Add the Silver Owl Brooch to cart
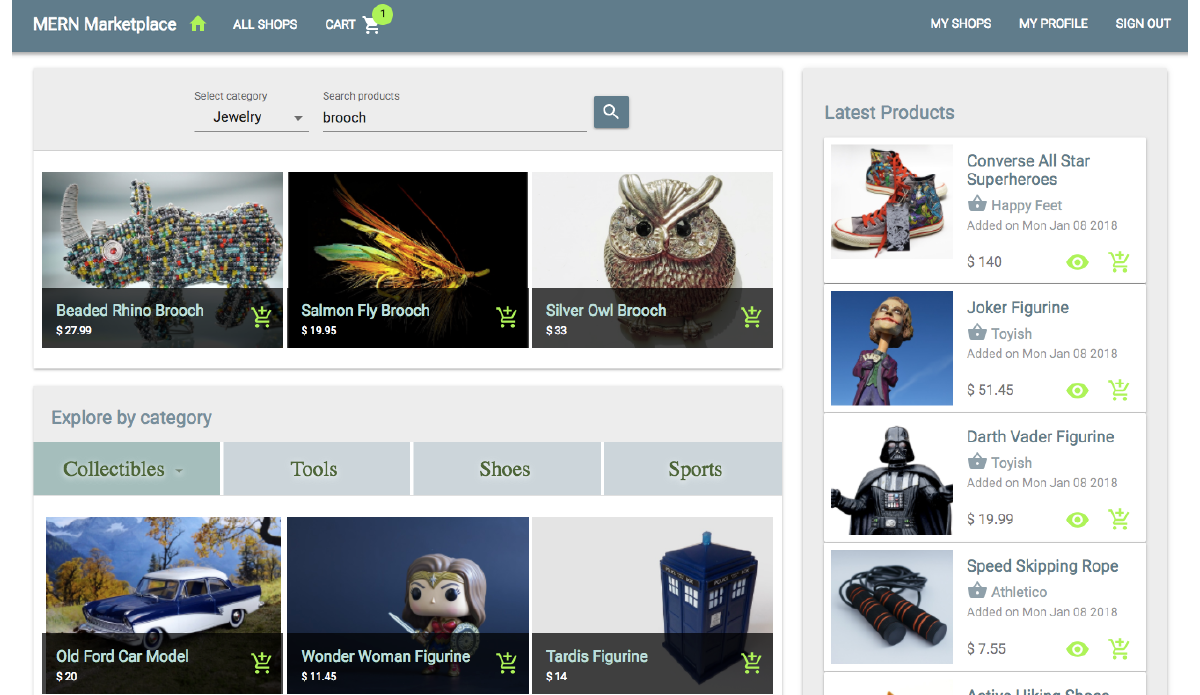Image resolution: width=1200 pixels, height=695 pixels. [751, 317]
